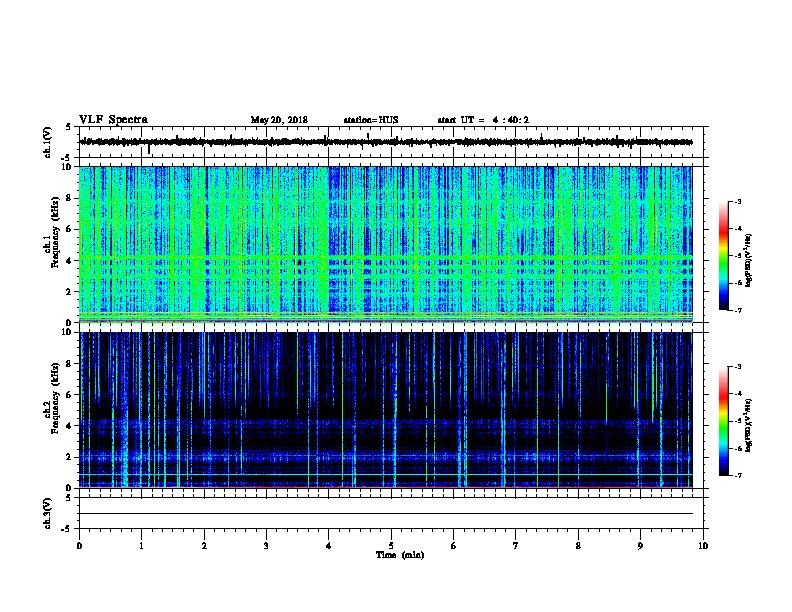792x612 pixels.
Task: Click the "Time (min)" axis label
Action: coord(400,555)
